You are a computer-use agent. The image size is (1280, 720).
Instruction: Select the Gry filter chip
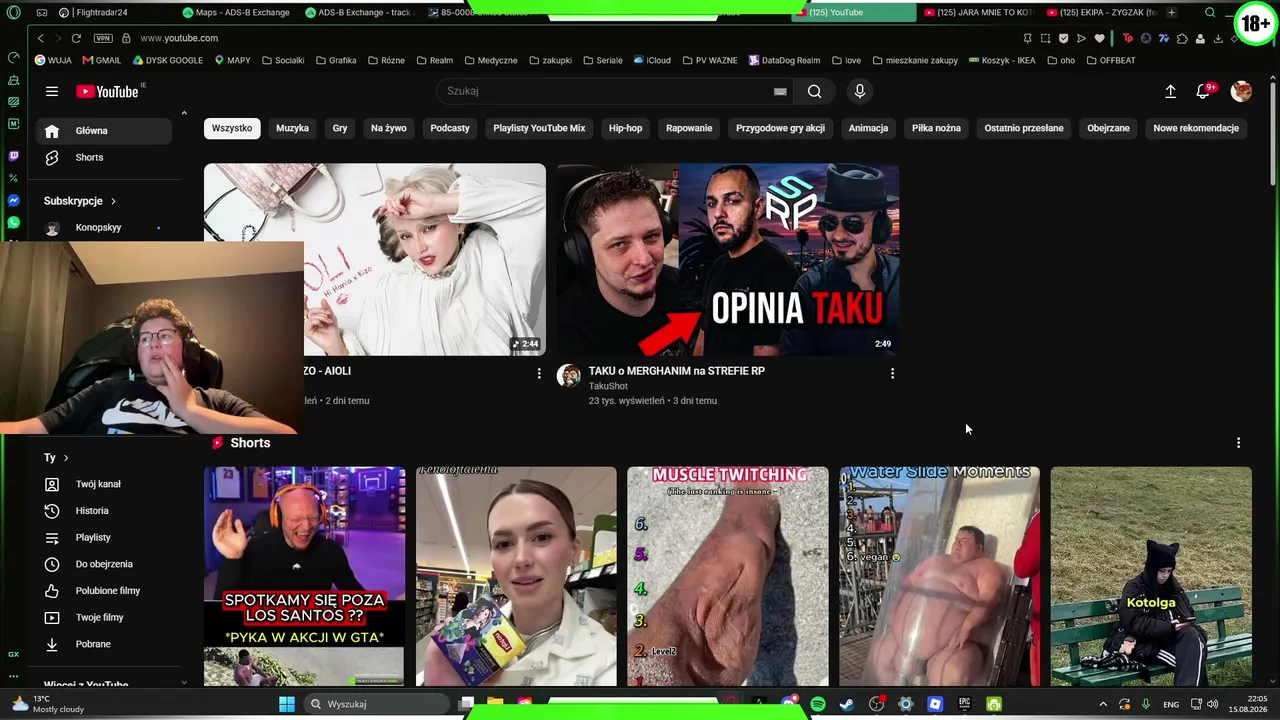click(x=340, y=128)
